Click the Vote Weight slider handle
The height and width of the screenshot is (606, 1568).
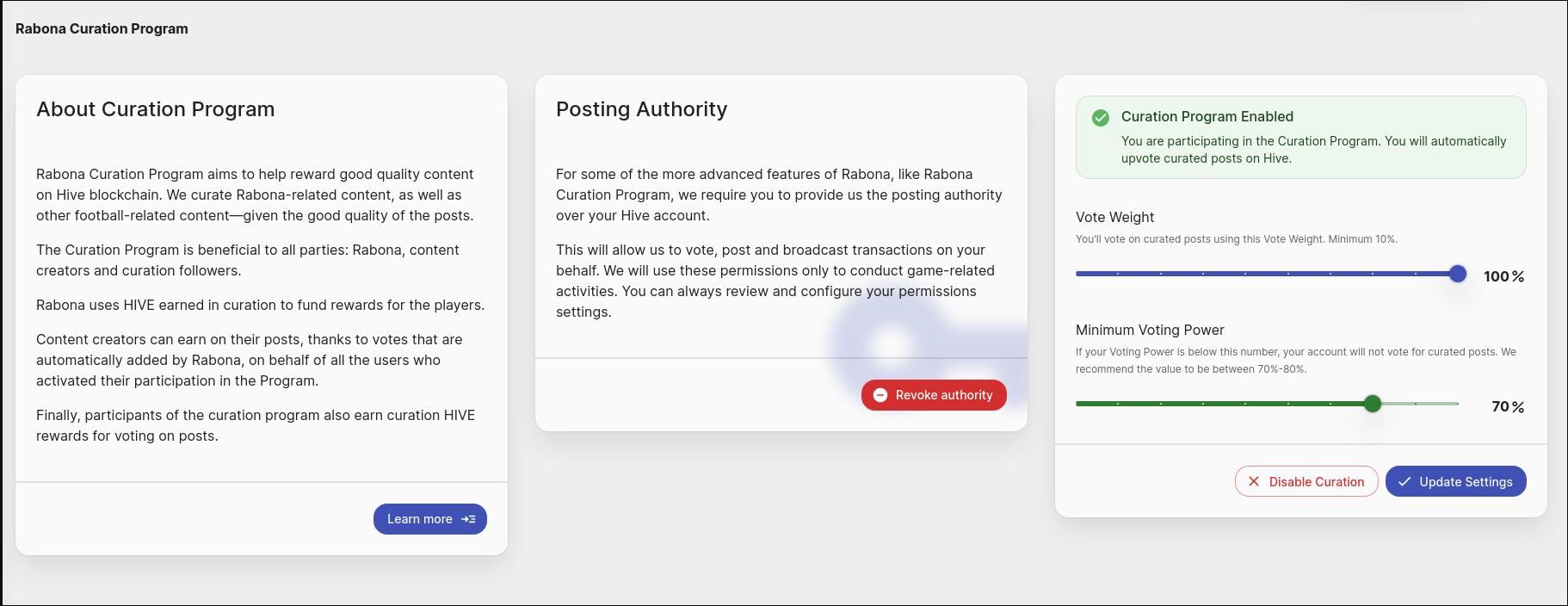1458,274
